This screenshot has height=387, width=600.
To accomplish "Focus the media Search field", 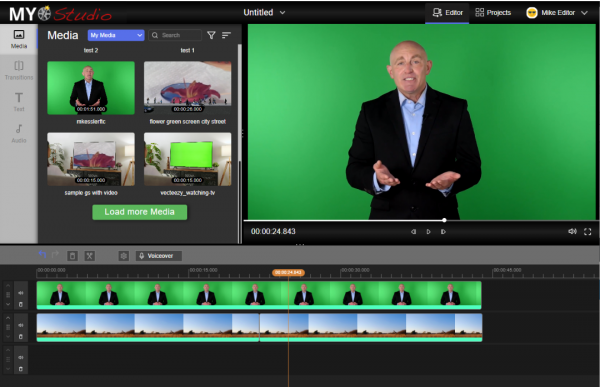I will pos(175,35).
